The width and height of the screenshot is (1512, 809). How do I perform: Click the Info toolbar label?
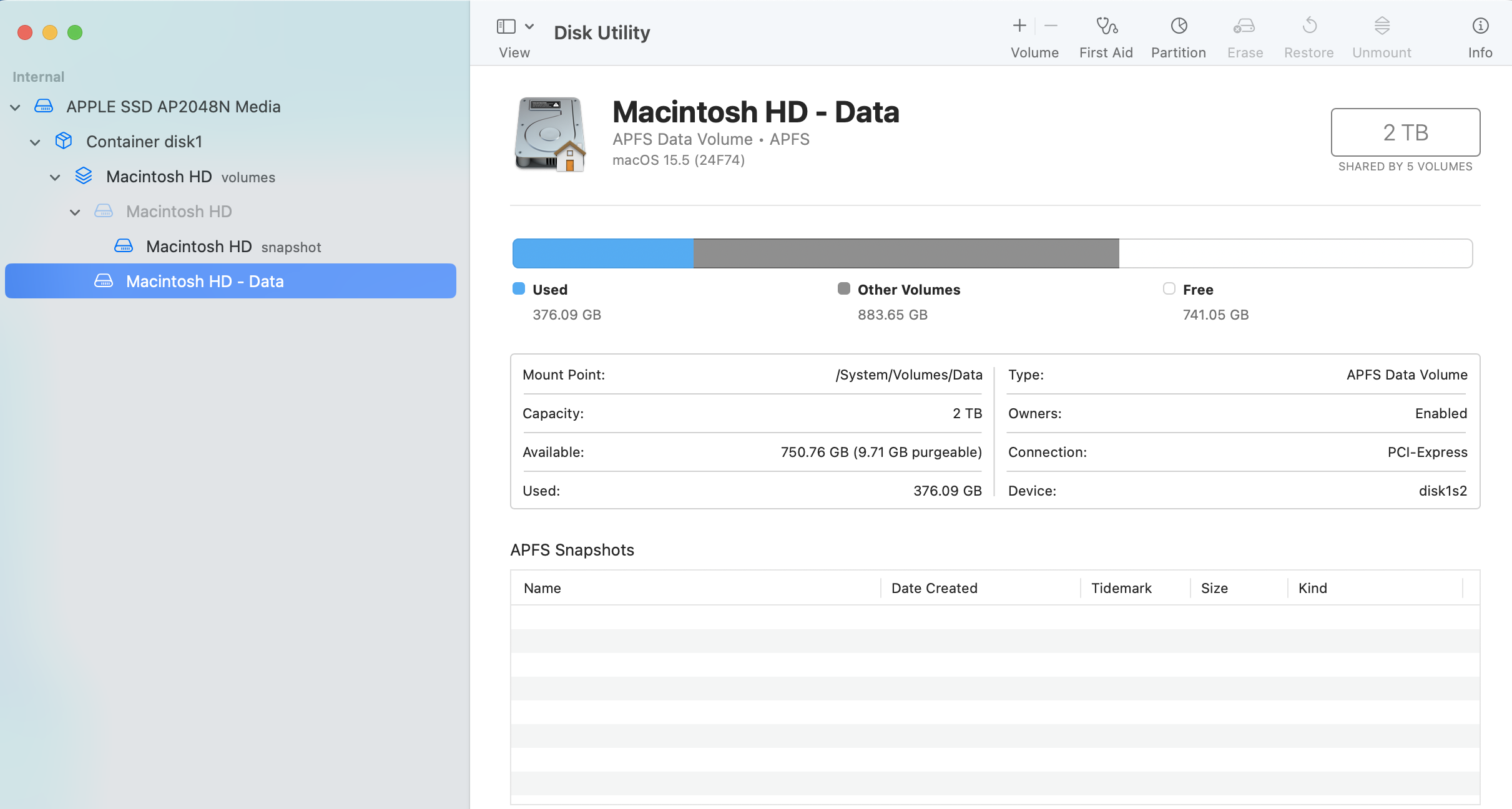pos(1480,53)
